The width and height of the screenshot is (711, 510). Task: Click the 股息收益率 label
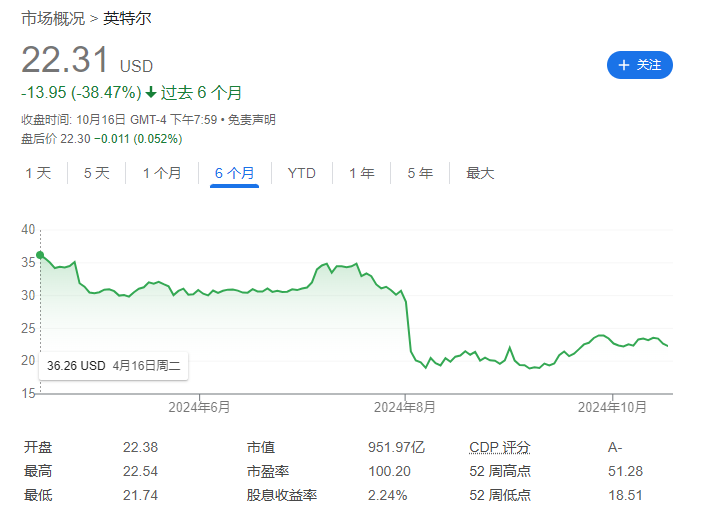point(282,495)
